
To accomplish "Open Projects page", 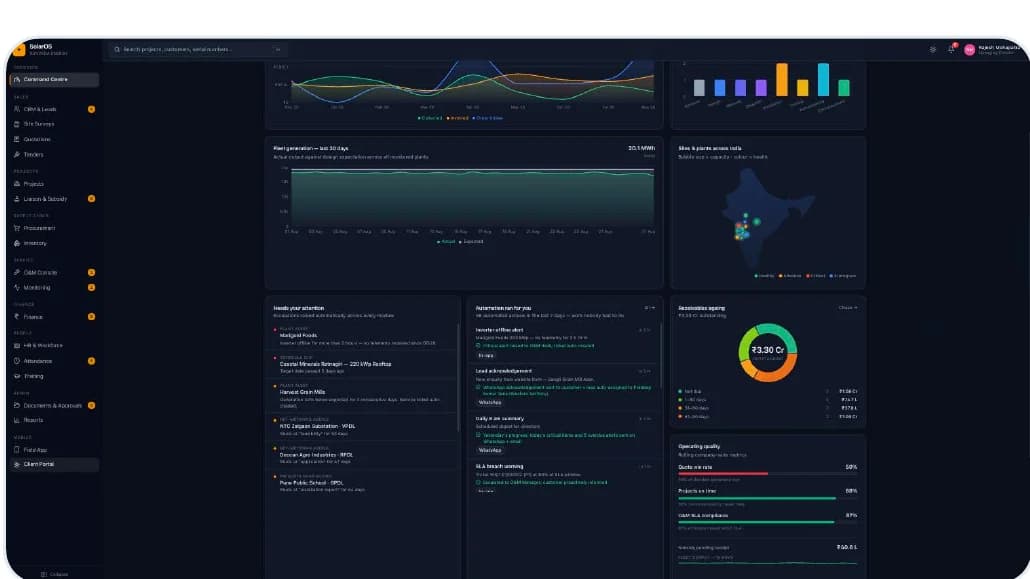I will click(55, 184).
